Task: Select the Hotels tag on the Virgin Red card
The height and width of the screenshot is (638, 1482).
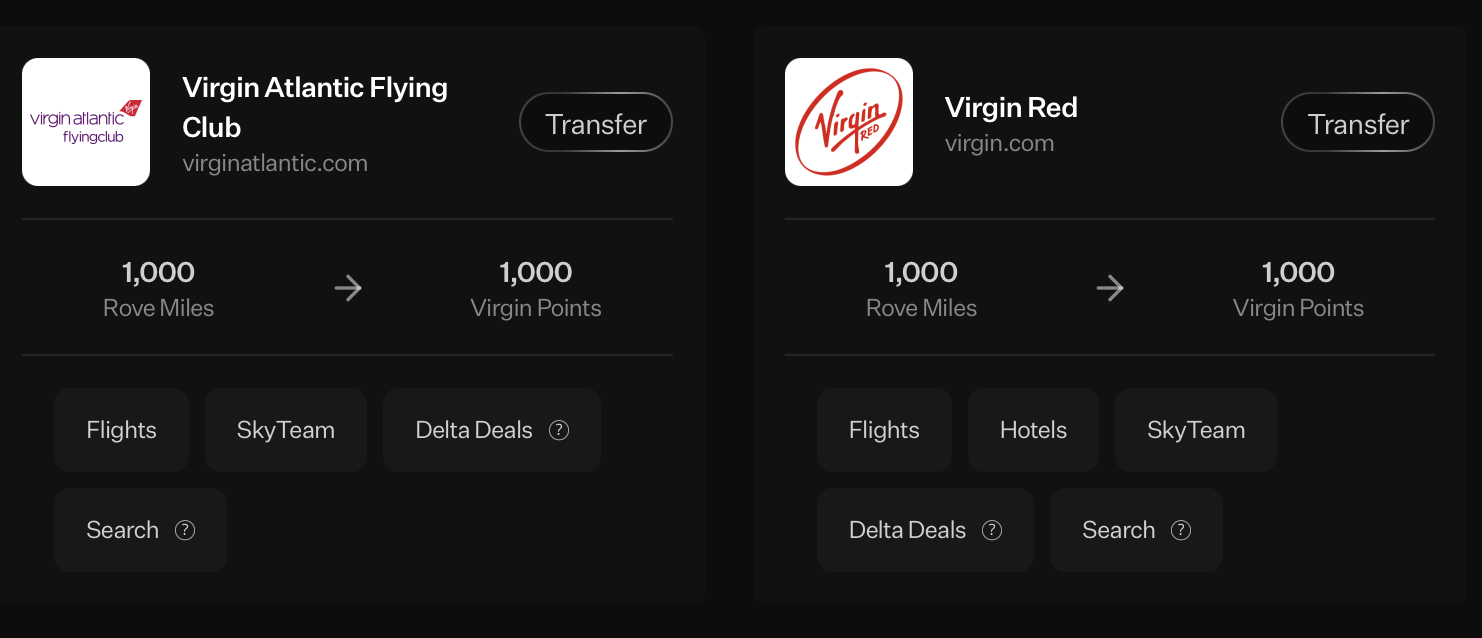Action: coord(1033,429)
